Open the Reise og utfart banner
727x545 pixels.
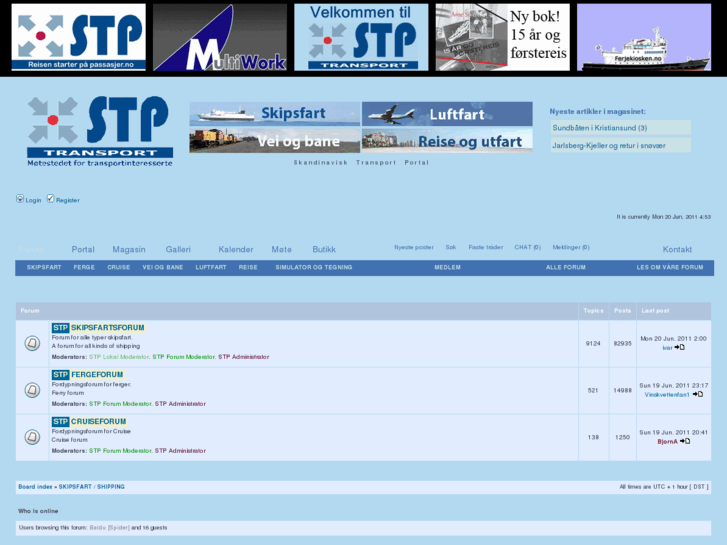(447, 141)
